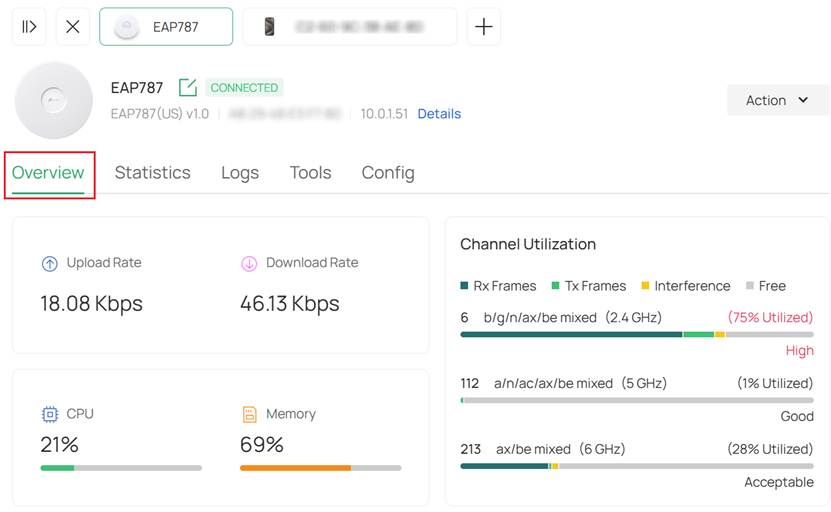Viewport: 831px width, 512px height.
Task: Open the Logs tab
Action: click(x=240, y=173)
